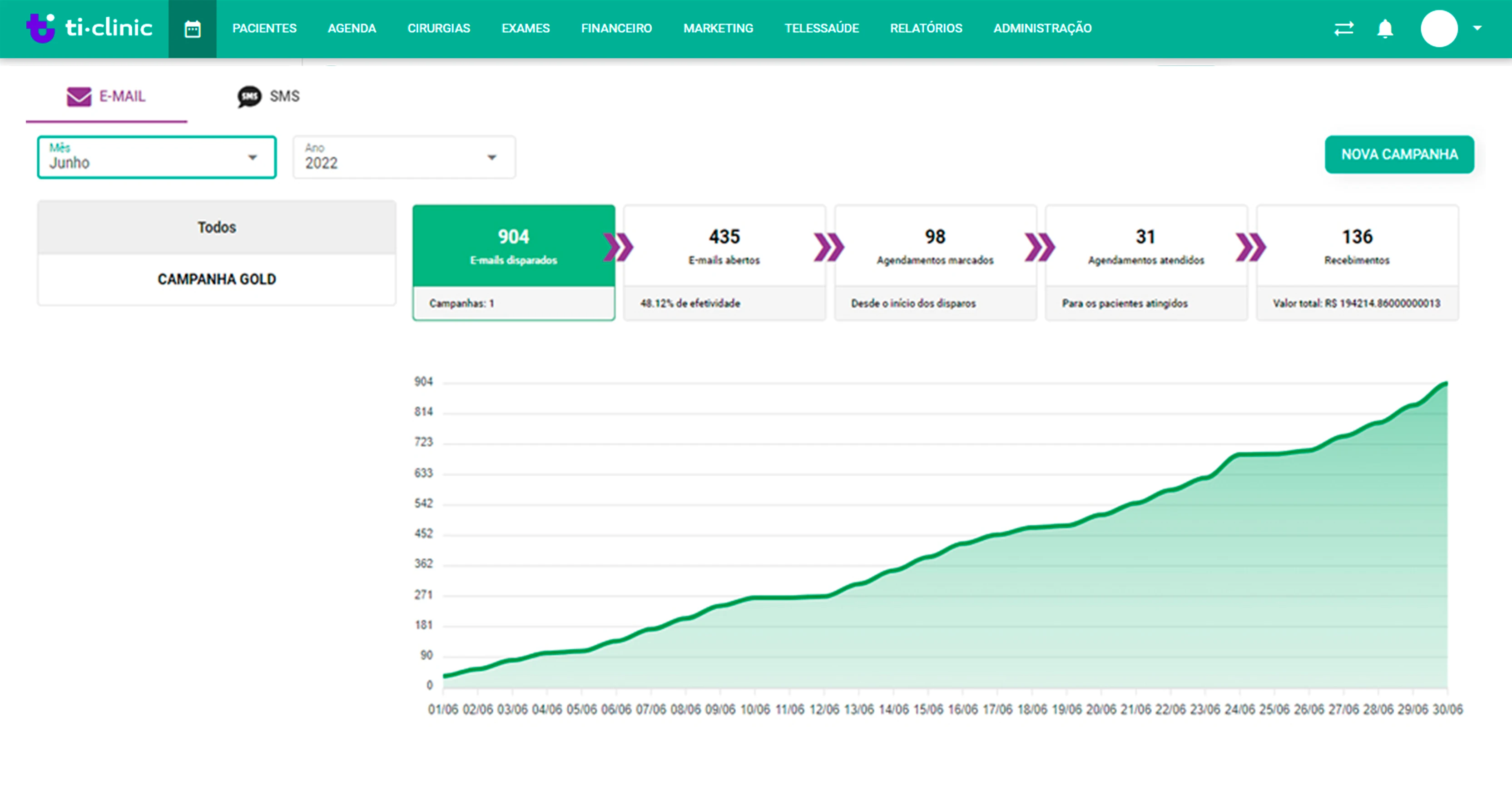Open the RELATÓRIOS menu

point(926,28)
